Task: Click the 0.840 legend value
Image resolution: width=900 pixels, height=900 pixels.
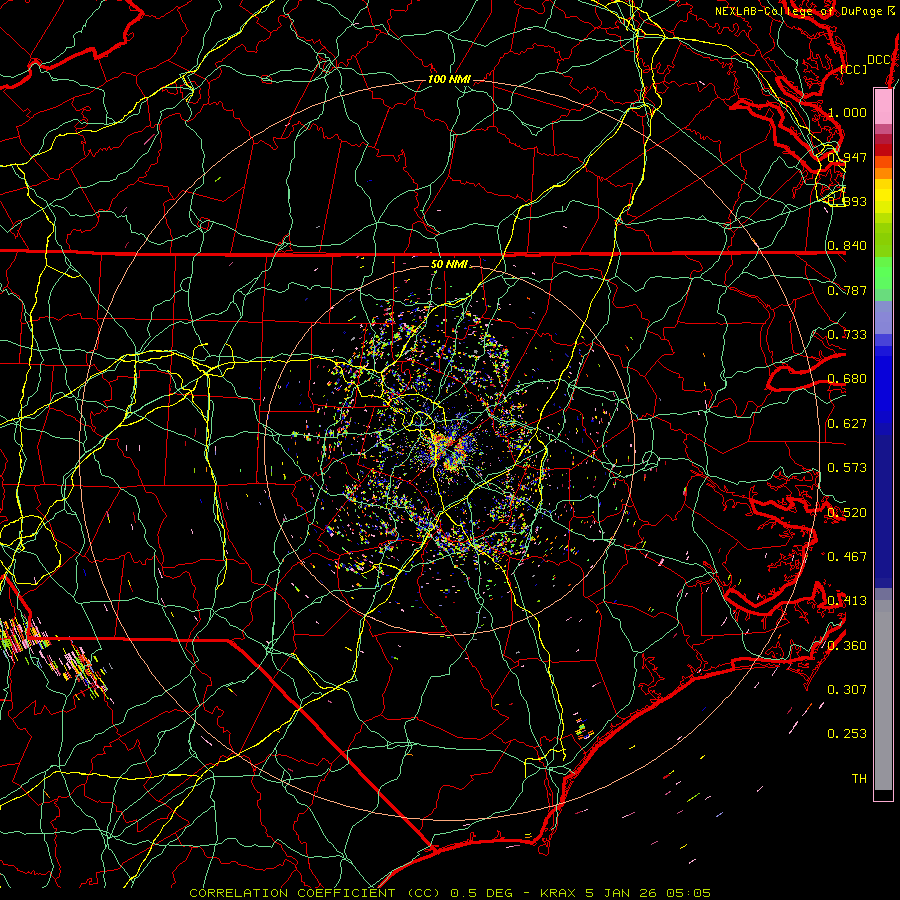Action: (x=847, y=246)
